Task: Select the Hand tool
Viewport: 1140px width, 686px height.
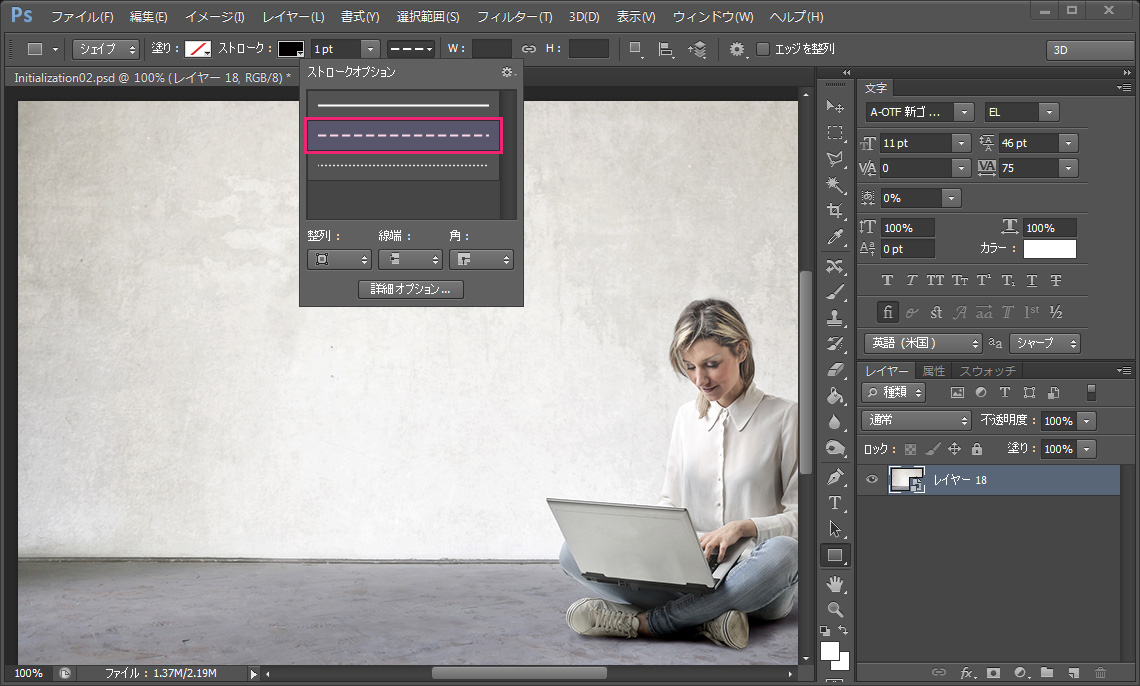Action: [x=835, y=582]
